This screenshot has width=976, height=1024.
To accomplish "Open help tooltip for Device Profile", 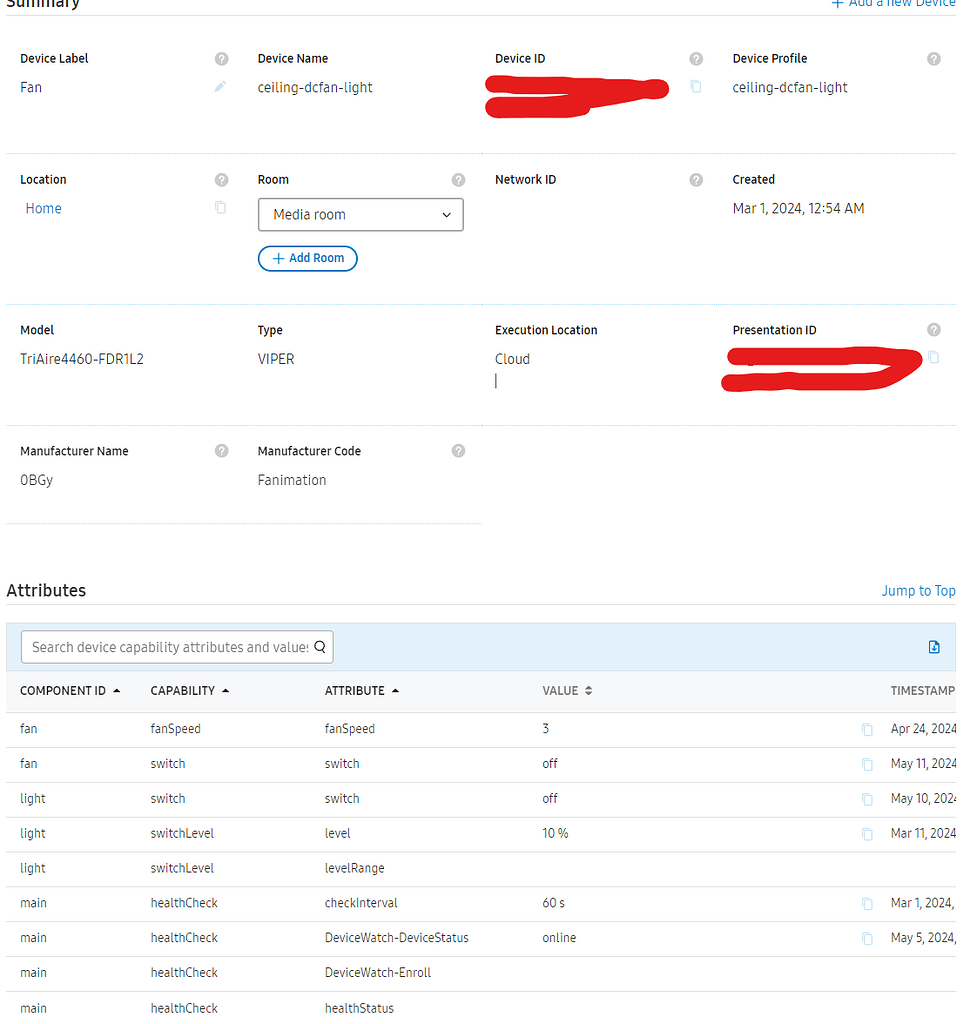I will (x=934, y=58).
